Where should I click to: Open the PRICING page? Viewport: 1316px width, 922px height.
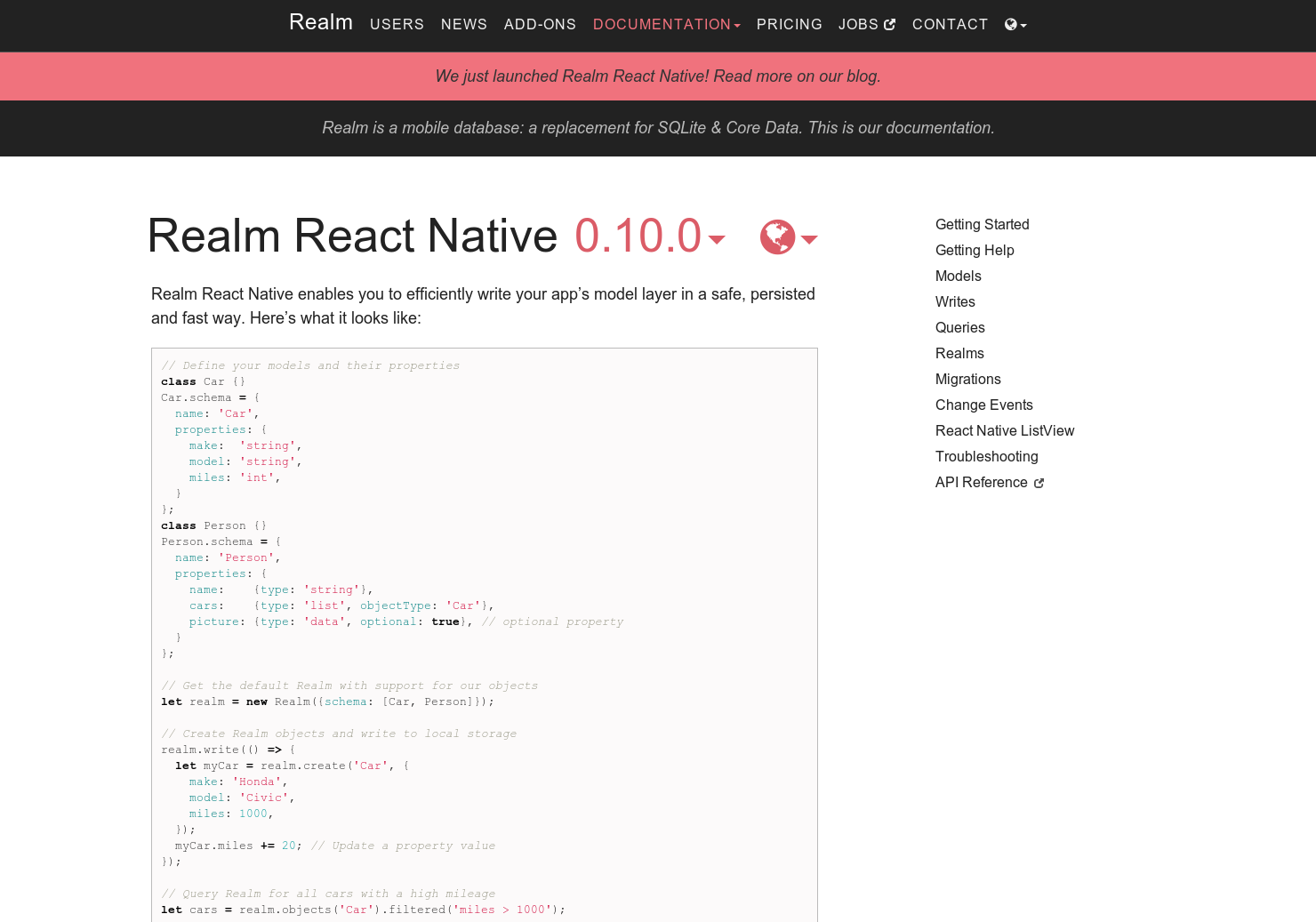790,25
